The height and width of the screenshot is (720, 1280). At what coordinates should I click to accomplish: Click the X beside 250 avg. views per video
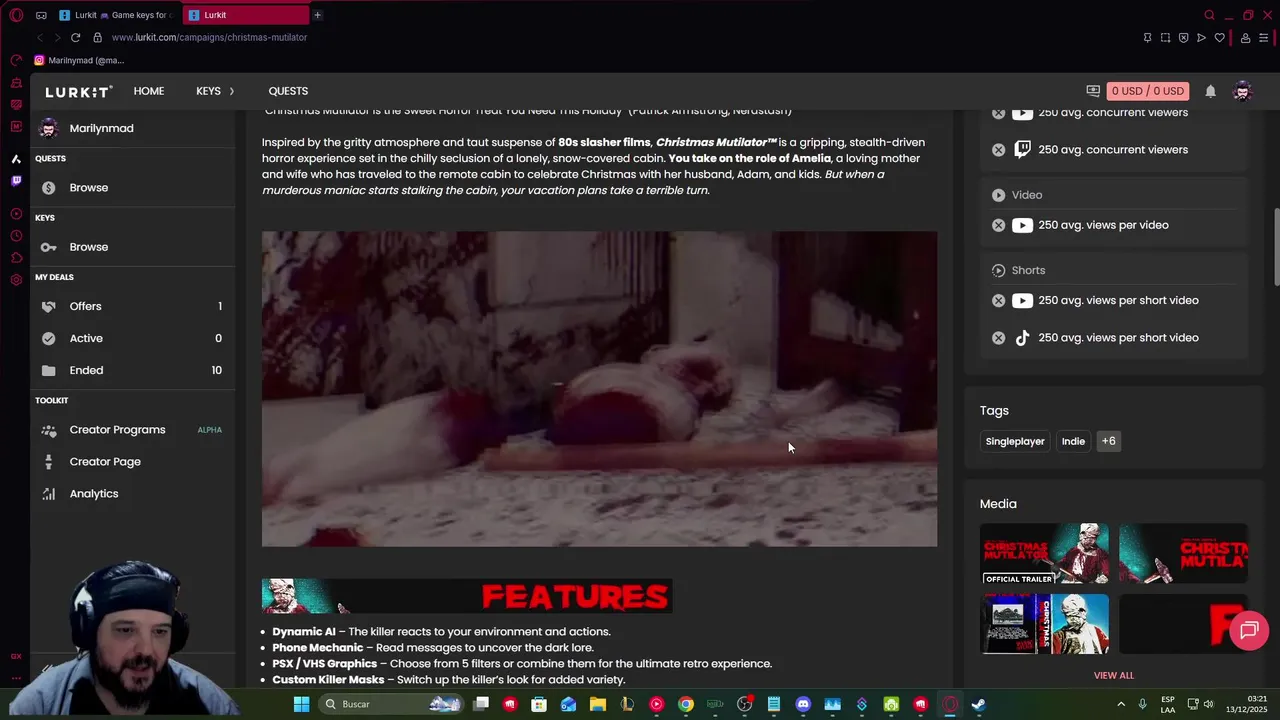(998, 225)
